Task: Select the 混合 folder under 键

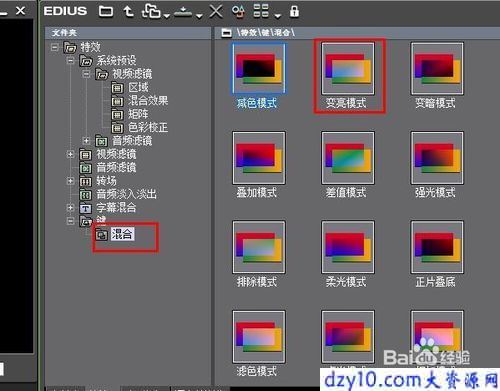Action: point(122,234)
